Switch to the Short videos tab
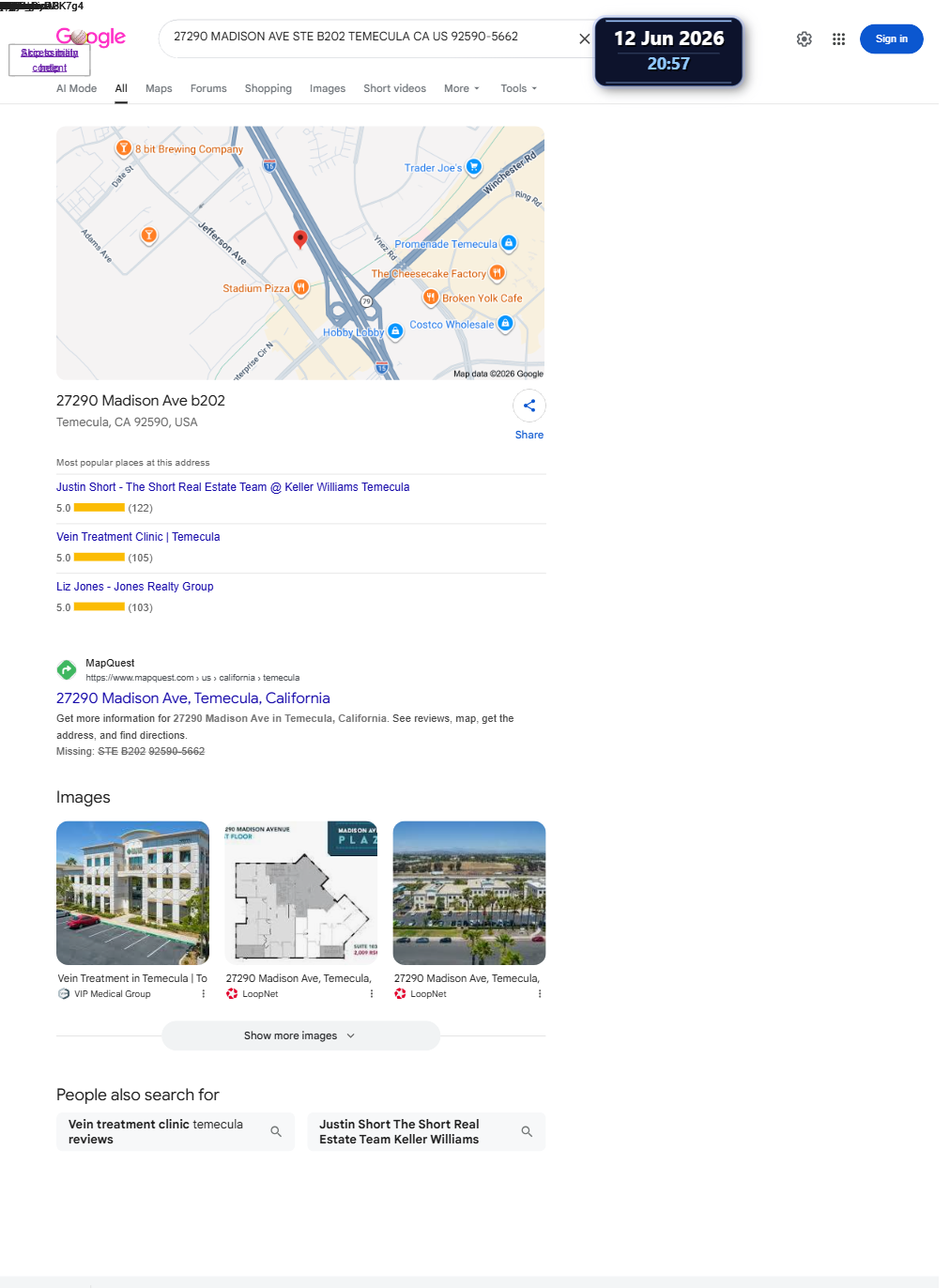Image resolution: width=950 pixels, height=1288 pixels. coord(394,88)
